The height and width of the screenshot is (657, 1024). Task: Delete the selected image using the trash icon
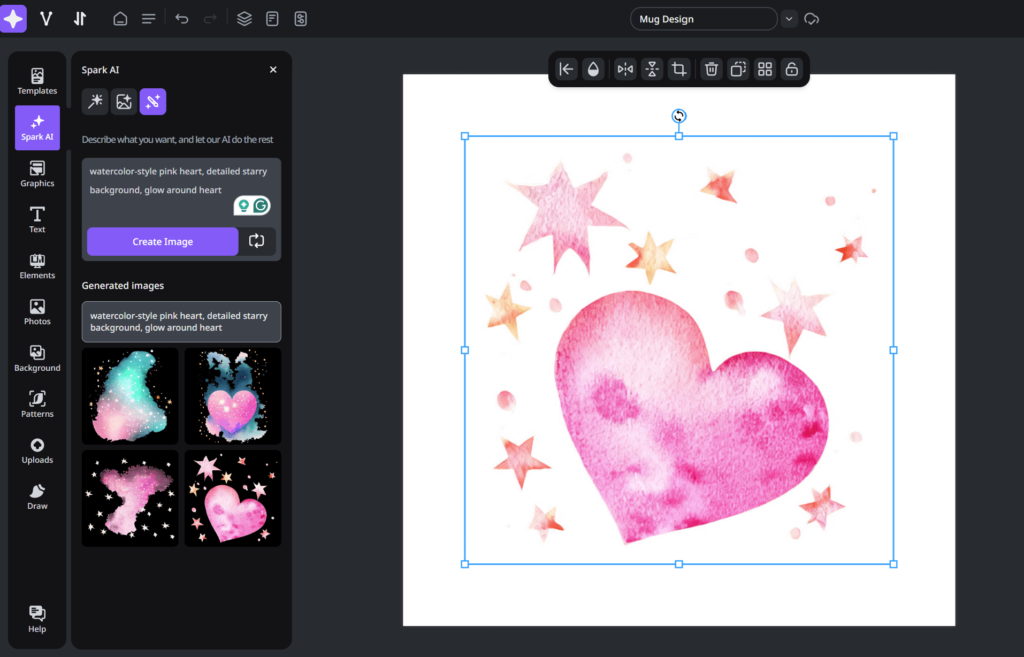(710, 69)
